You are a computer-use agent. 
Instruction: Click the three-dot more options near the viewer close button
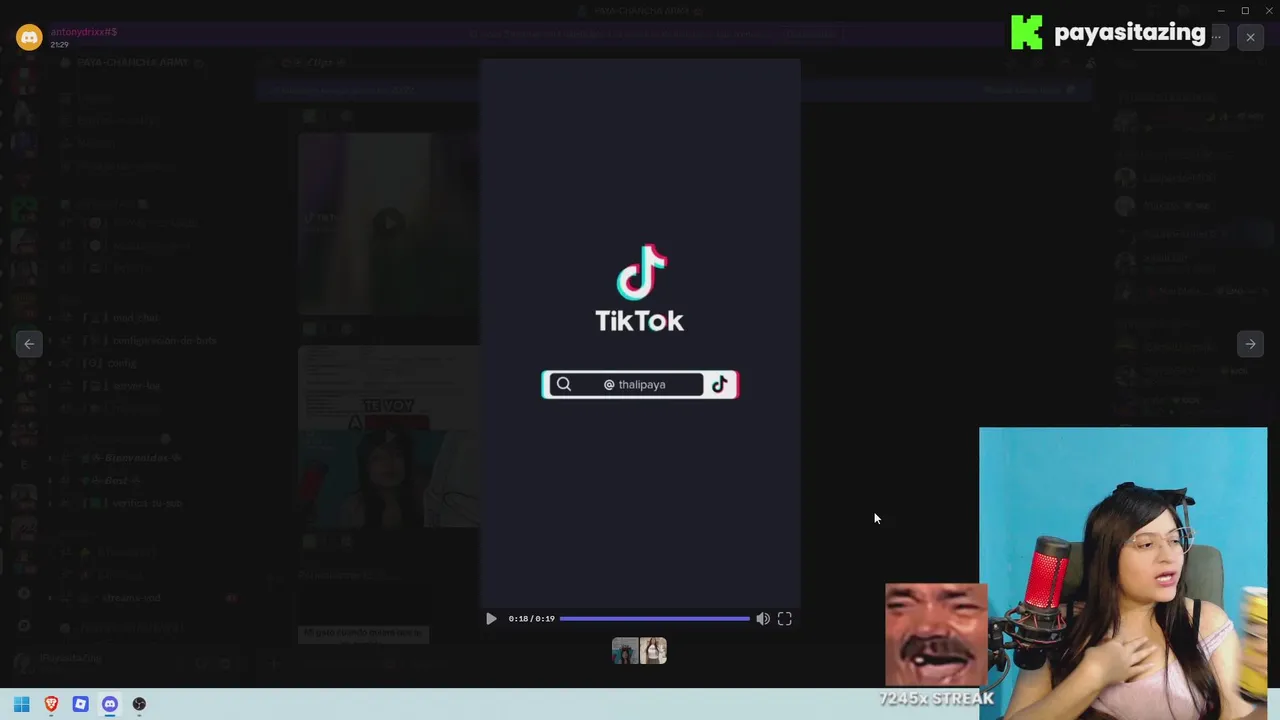click(x=1217, y=37)
